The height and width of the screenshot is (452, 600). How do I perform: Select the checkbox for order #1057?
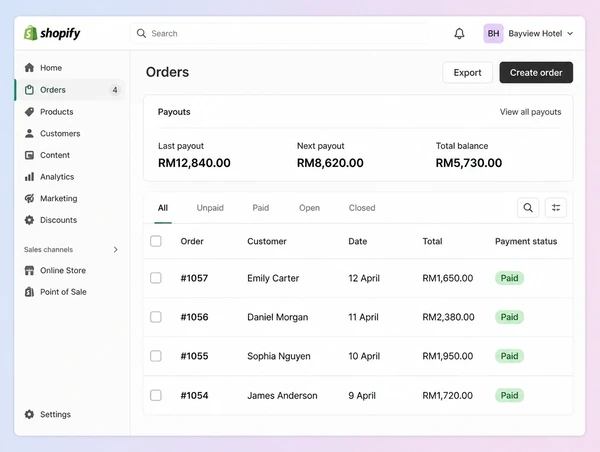(156, 278)
